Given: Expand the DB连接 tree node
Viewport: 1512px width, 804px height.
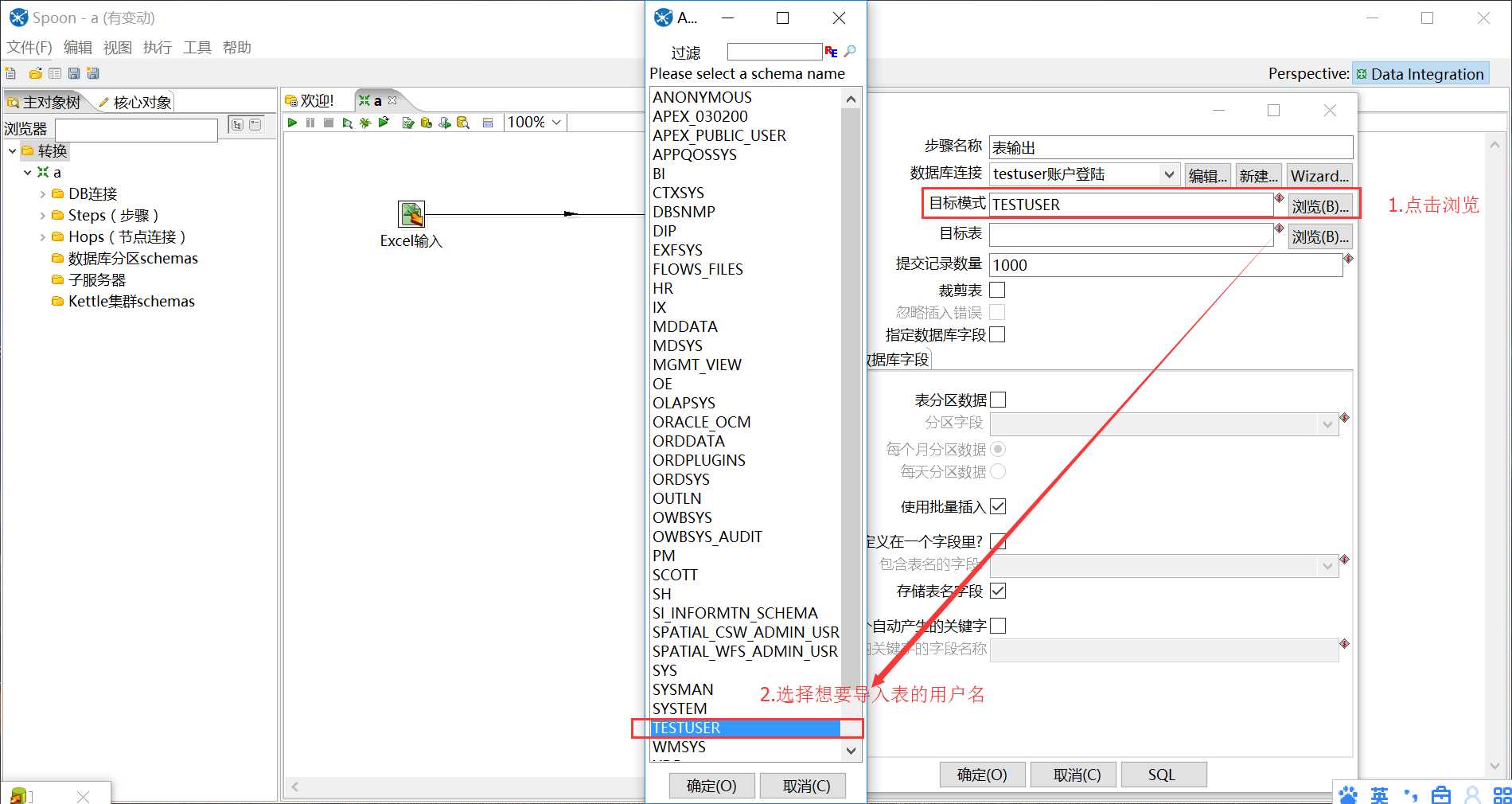Looking at the screenshot, I should tap(43, 193).
